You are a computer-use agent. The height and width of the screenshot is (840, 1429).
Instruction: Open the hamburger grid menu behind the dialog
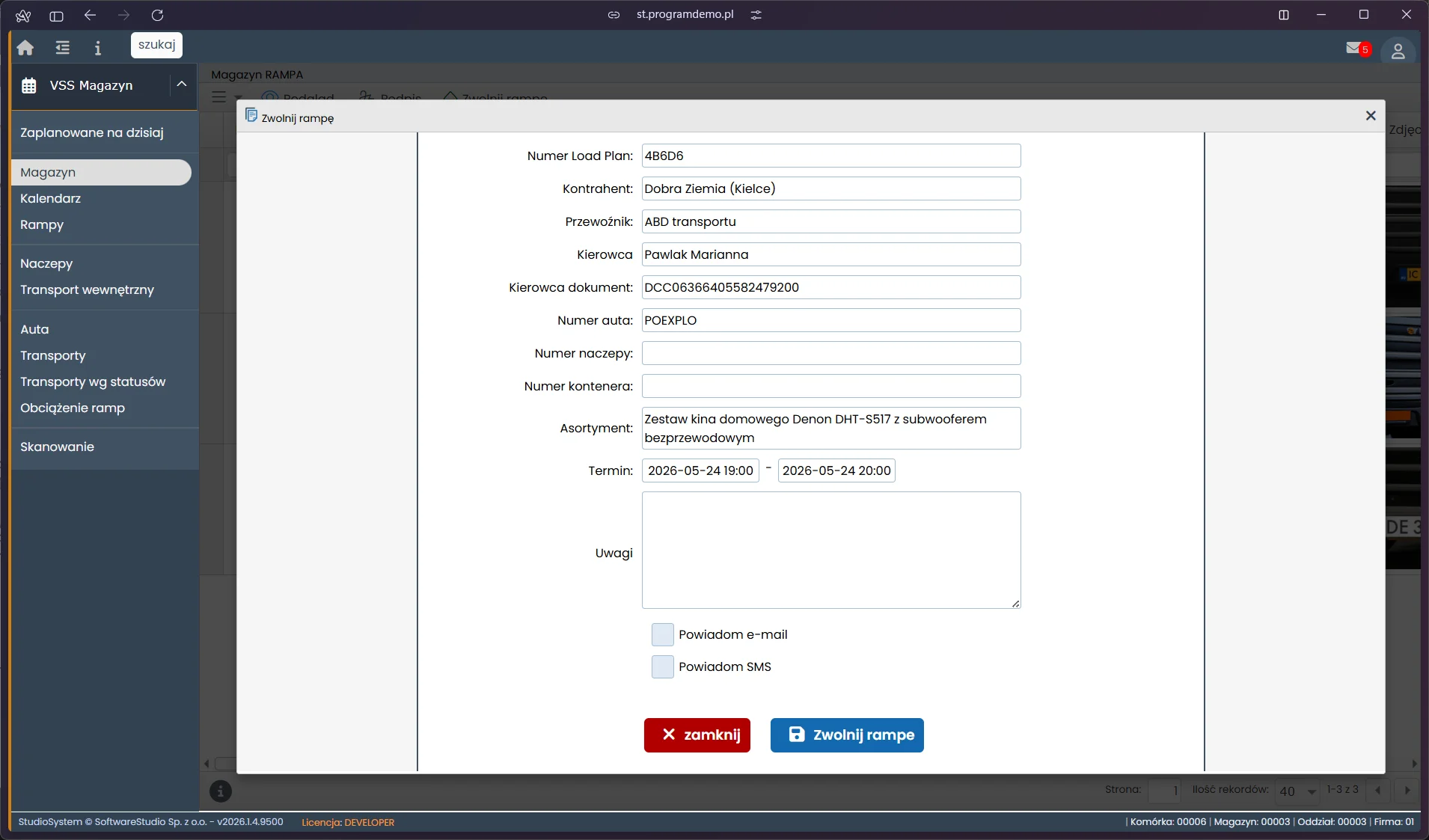218,97
